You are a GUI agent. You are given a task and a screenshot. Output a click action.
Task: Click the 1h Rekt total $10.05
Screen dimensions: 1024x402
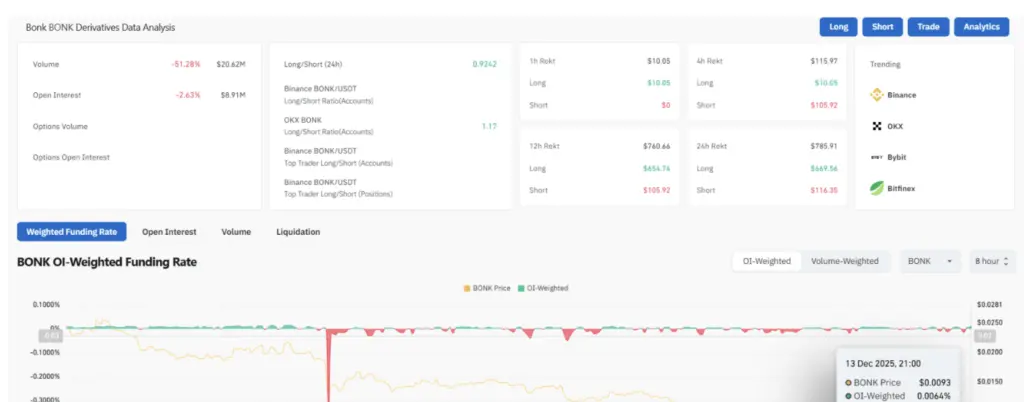coord(658,61)
